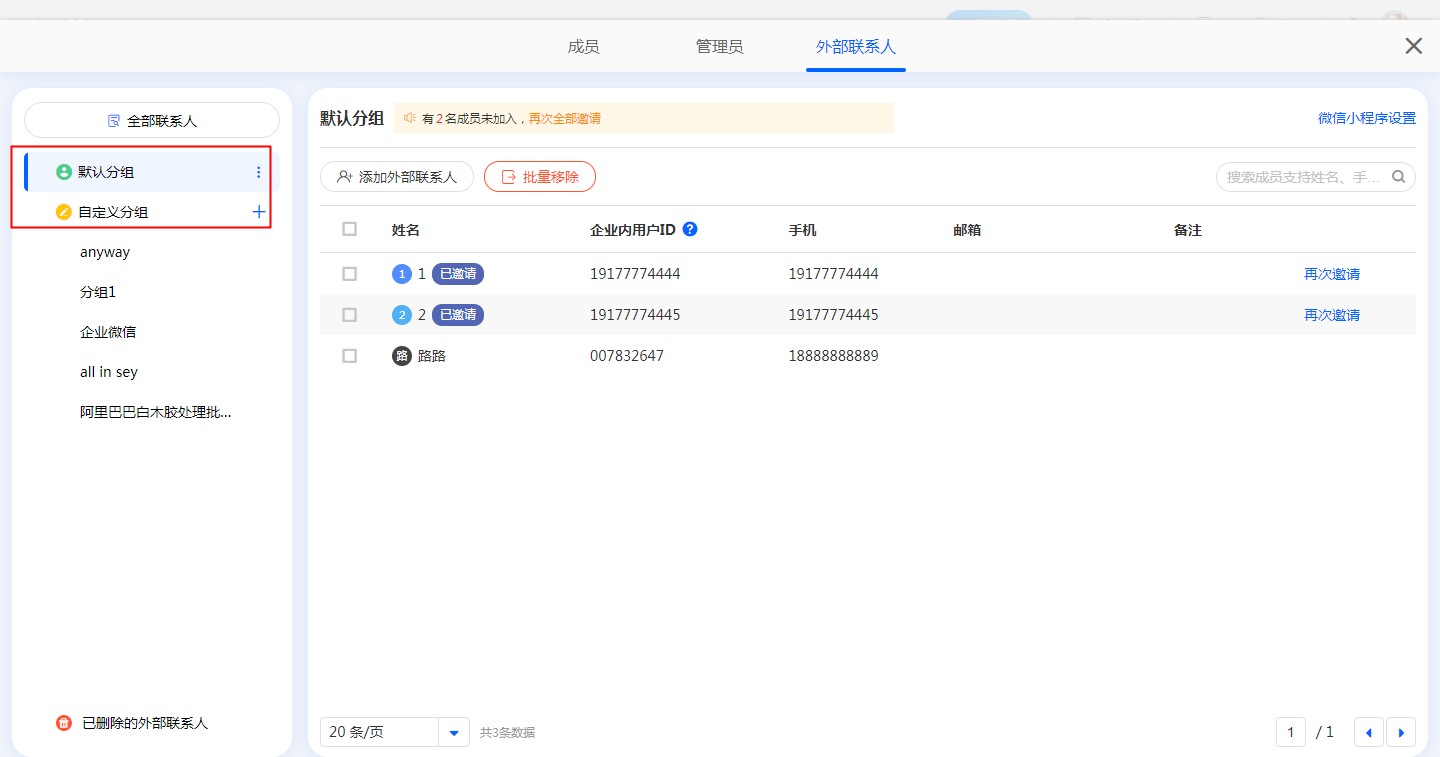Check the box for contact 路路
This screenshot has height=757, width=1440.
[x=349, y=356]
